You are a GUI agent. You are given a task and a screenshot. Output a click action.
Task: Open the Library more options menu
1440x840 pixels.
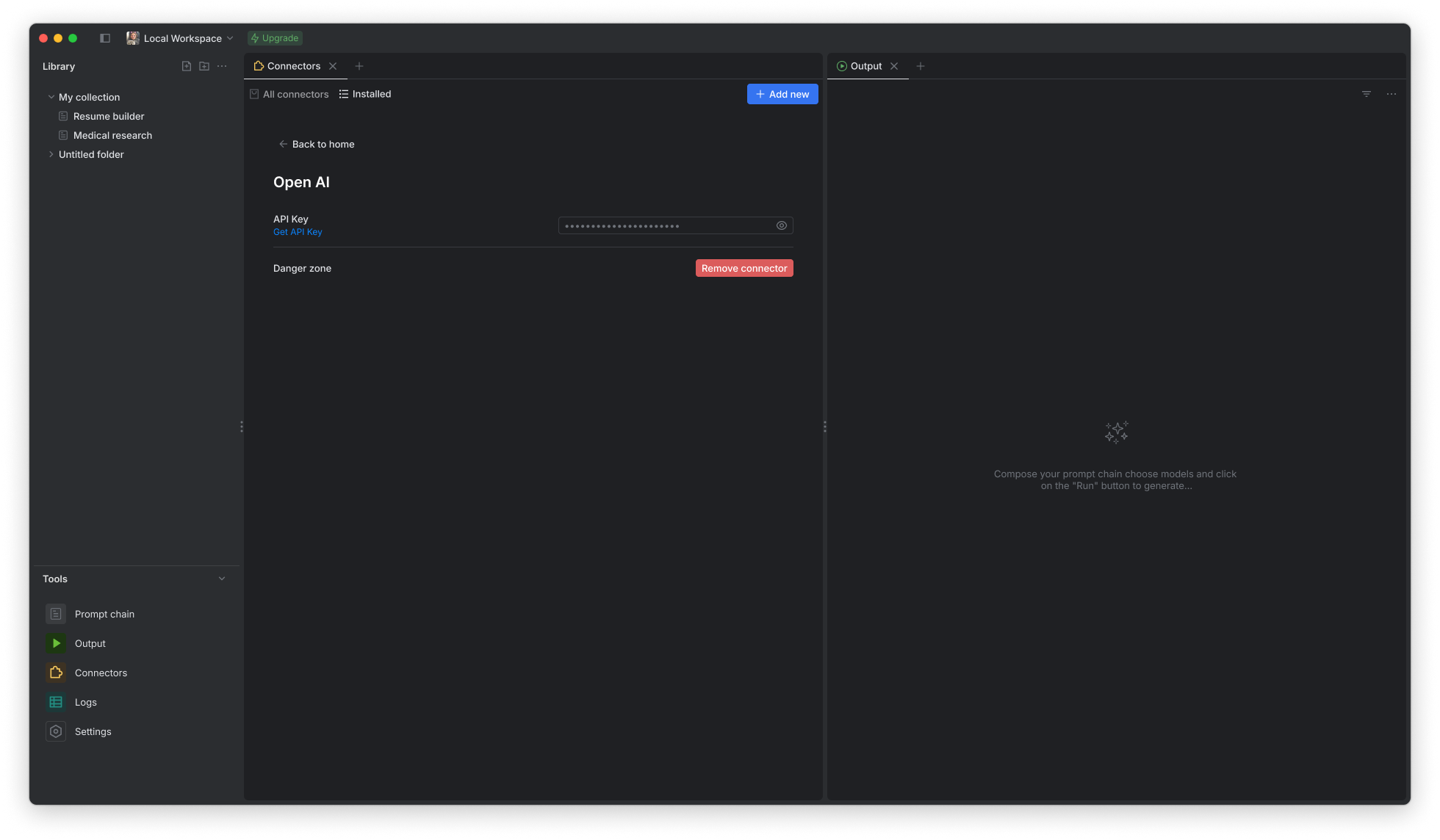click(x=222, y=66)
